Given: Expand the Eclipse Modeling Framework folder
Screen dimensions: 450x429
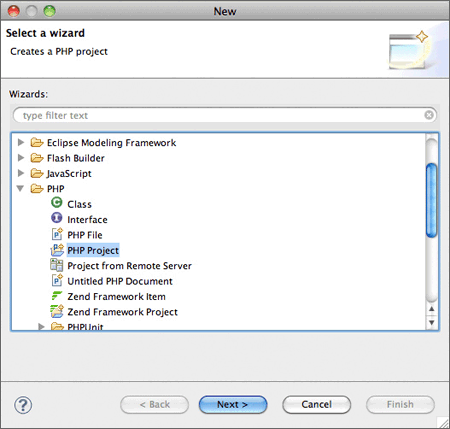Looking at the screenshot, I should click(21, 142).
